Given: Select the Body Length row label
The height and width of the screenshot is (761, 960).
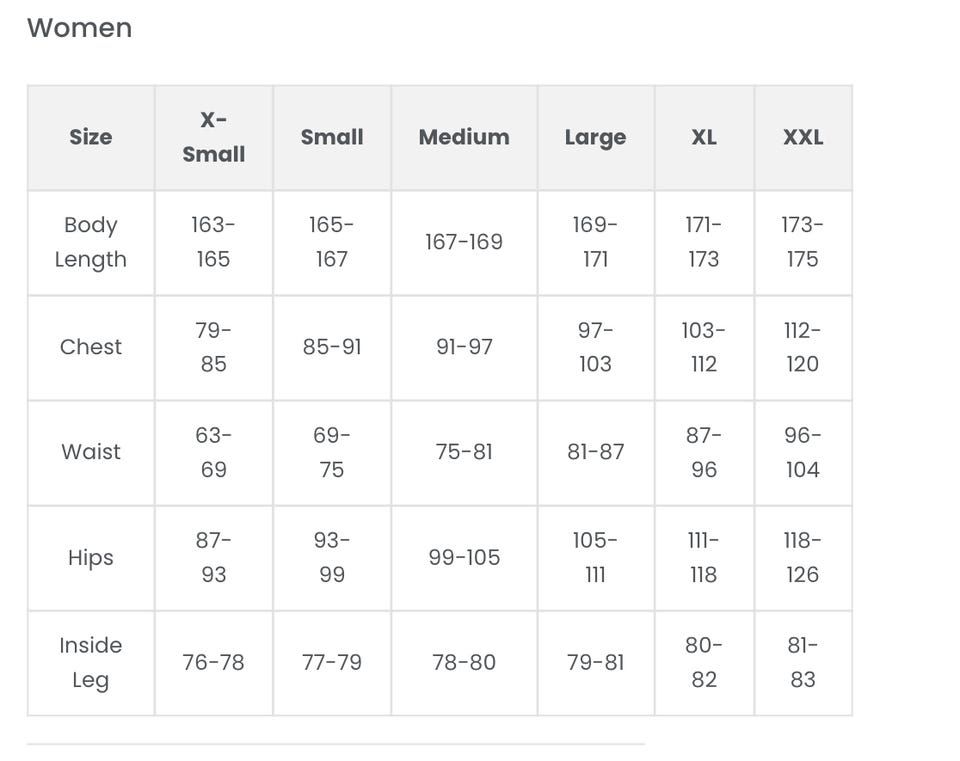Looking at the screenshot, I should (90, 242).
